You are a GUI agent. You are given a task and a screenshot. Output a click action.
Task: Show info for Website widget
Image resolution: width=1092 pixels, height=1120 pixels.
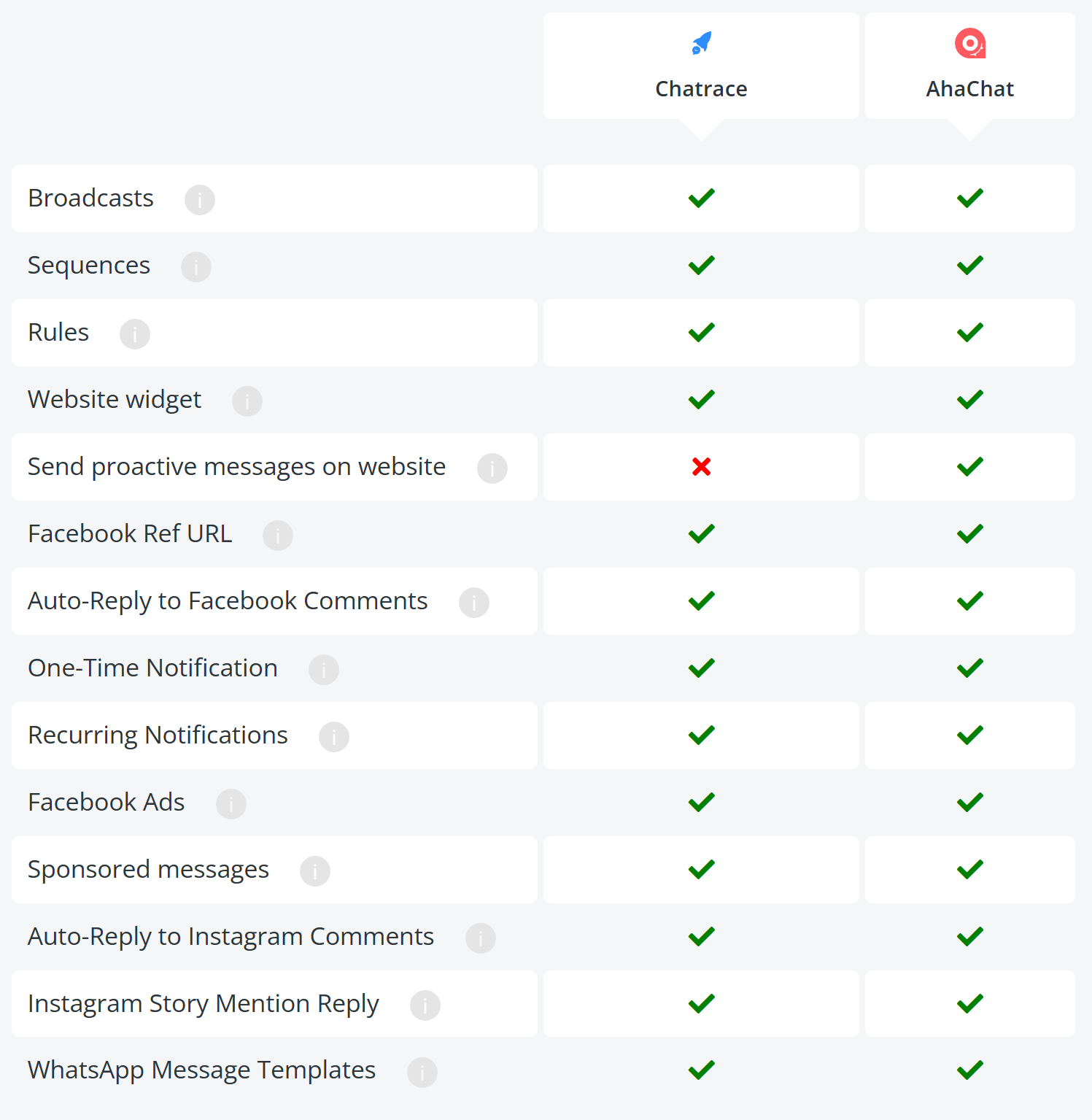(247, 401)
